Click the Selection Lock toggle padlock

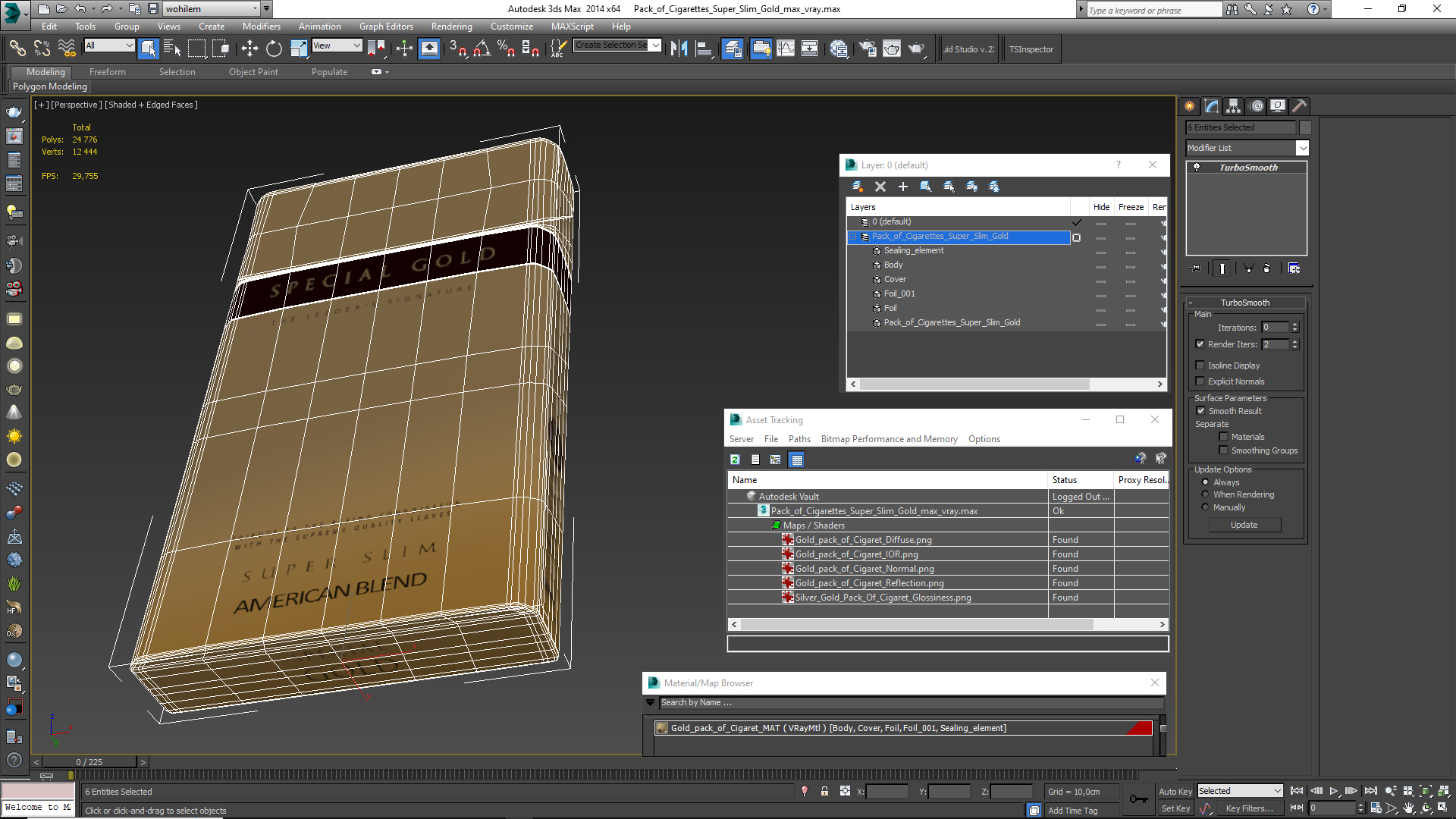tap(824, 791)
